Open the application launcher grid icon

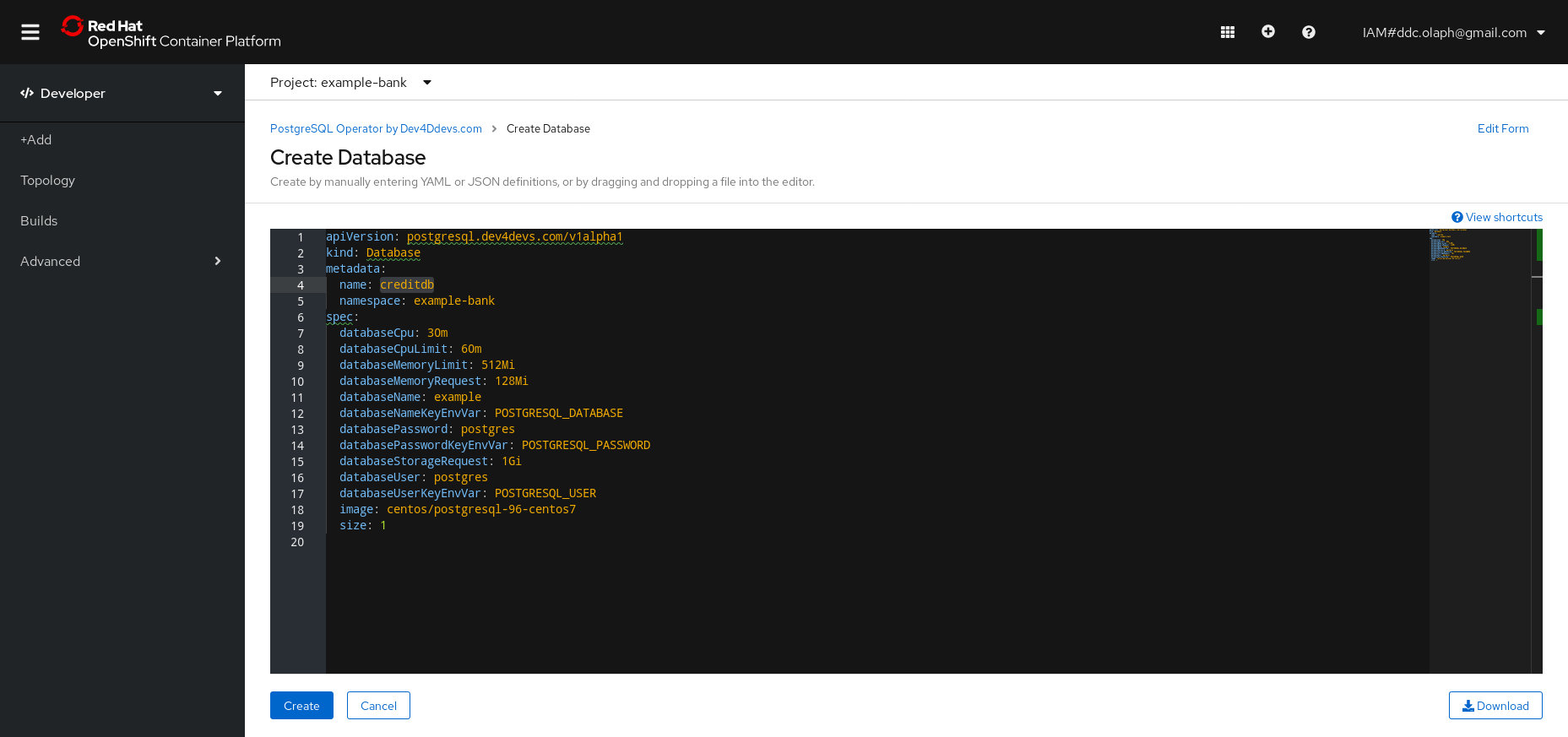(x=1228, y=32)
